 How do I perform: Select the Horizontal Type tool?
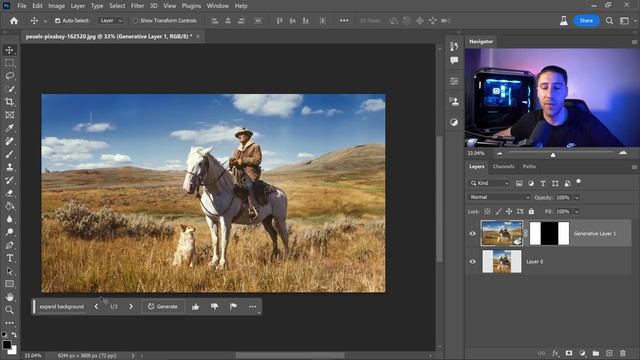tap(9, 258)
